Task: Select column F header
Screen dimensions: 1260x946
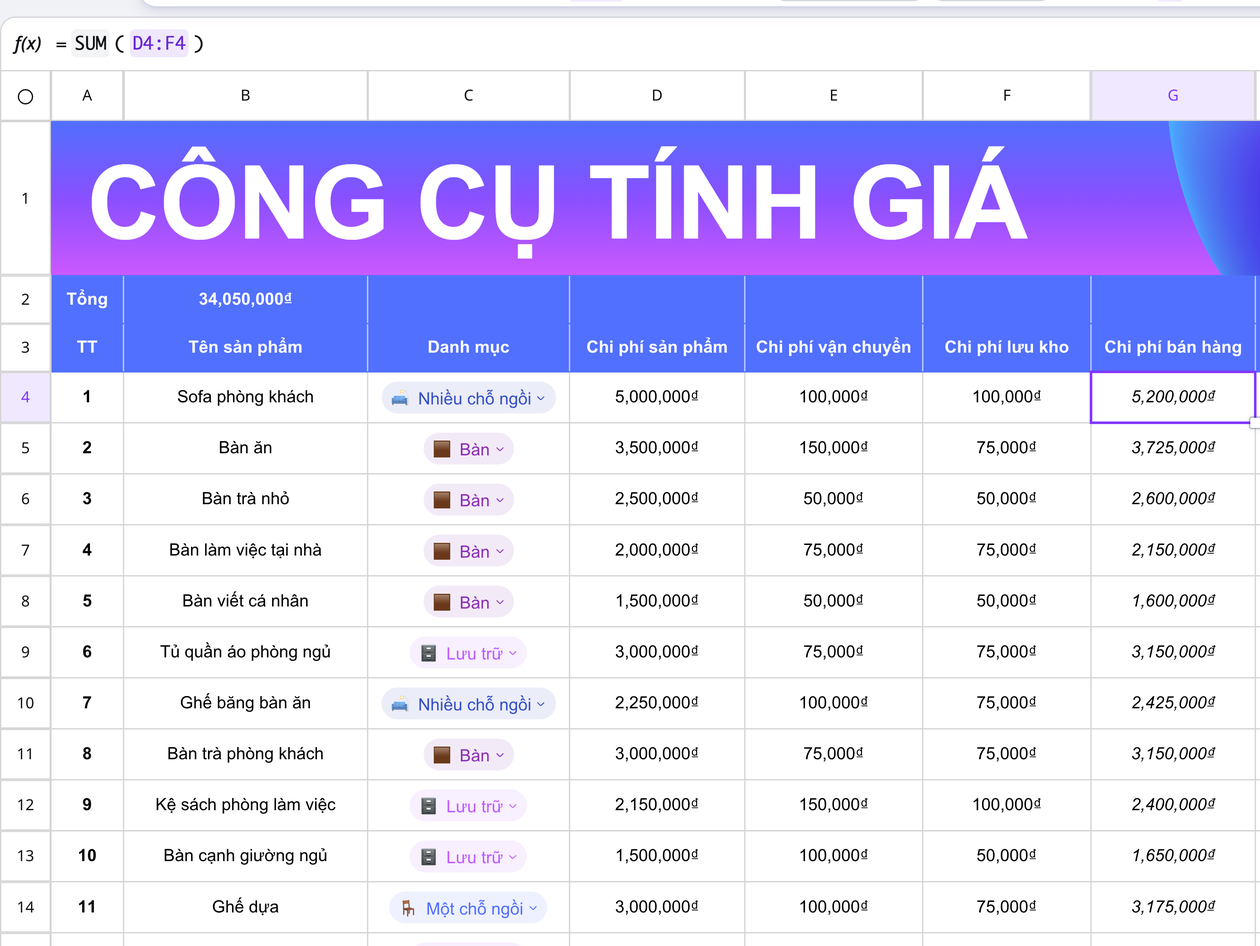Action: (x=1007, y=96)
